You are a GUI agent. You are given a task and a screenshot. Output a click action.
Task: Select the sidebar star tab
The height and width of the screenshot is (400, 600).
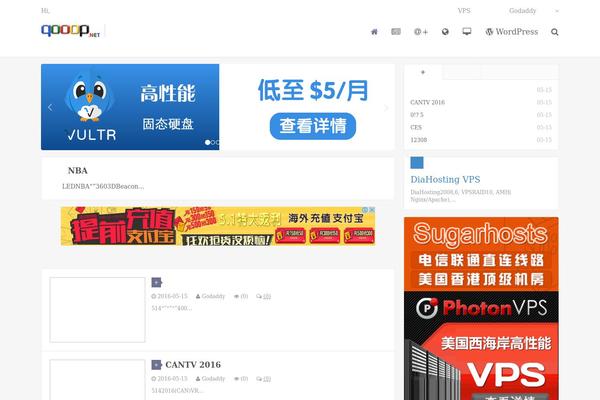click(423, 72)
